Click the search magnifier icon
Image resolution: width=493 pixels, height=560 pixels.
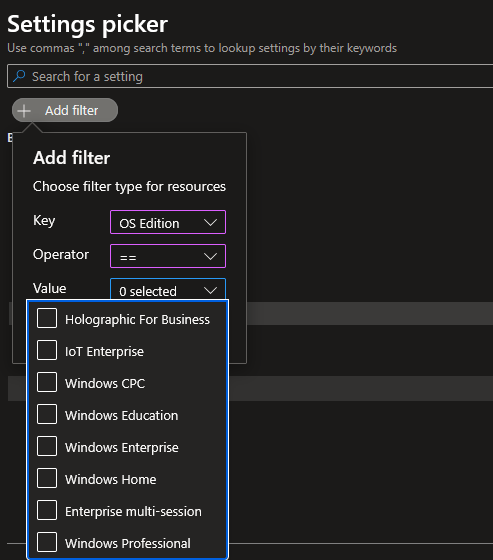click(x=19, y=76)
